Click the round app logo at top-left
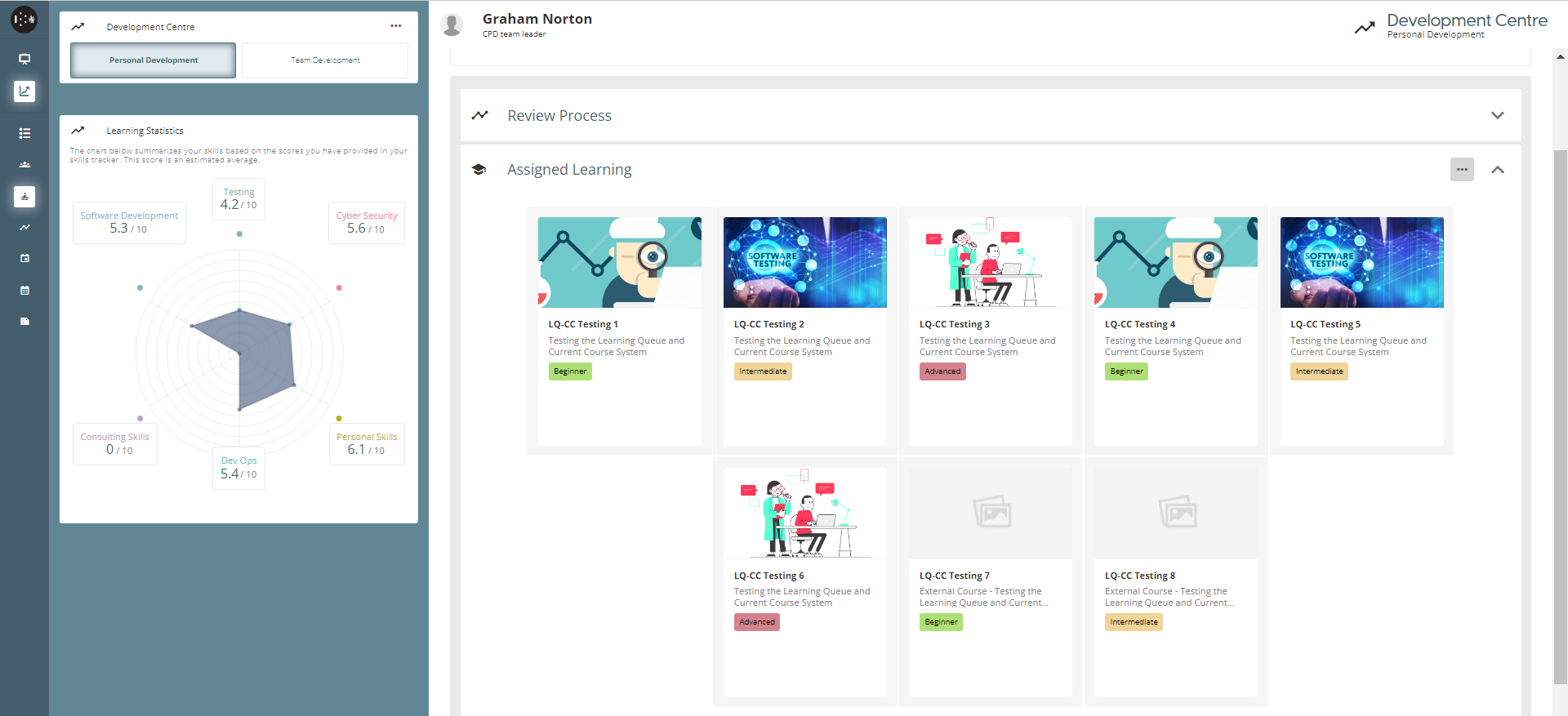Screen dimensions: 1568x716 tap(24, 20)
